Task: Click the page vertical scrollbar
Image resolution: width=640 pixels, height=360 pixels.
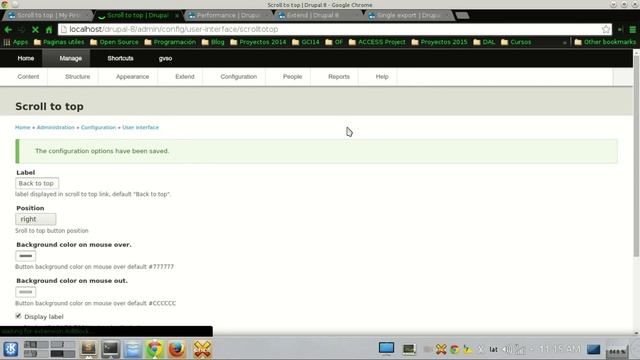Action: point(636,155)
